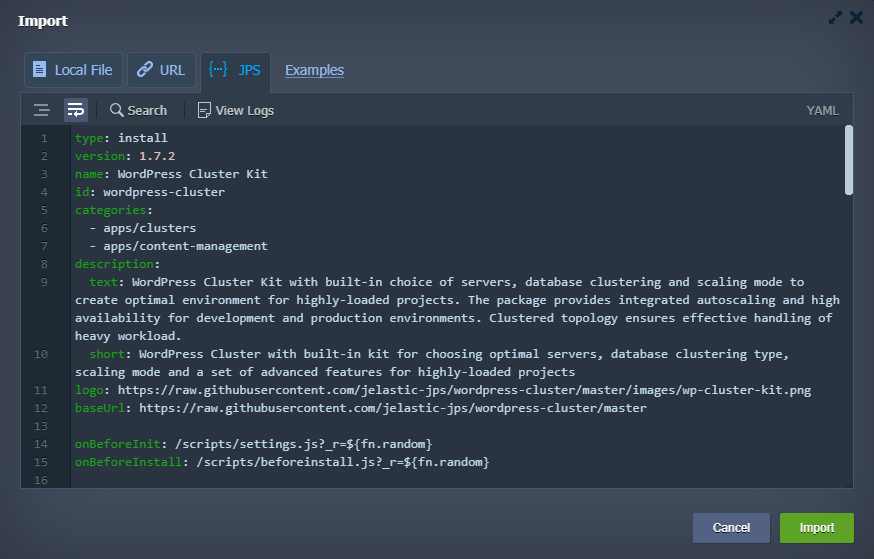Click the 'text' key on line 9
This screenshot has width=874, height=559.
(x=104, y=282)
